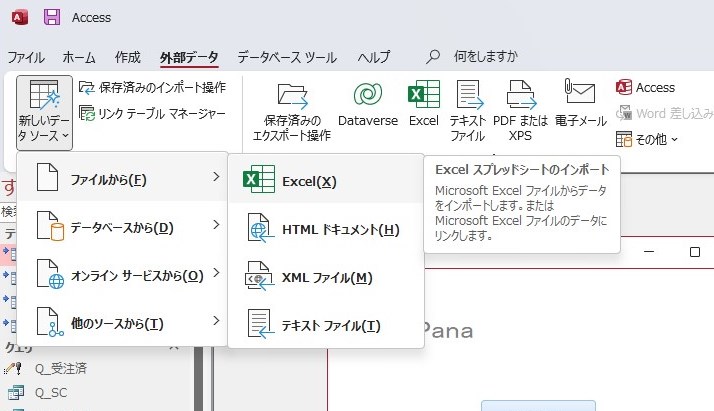Select the Q_SC query in navigation pane
Viewport: 714px width, 411px height.
(51, 392)
